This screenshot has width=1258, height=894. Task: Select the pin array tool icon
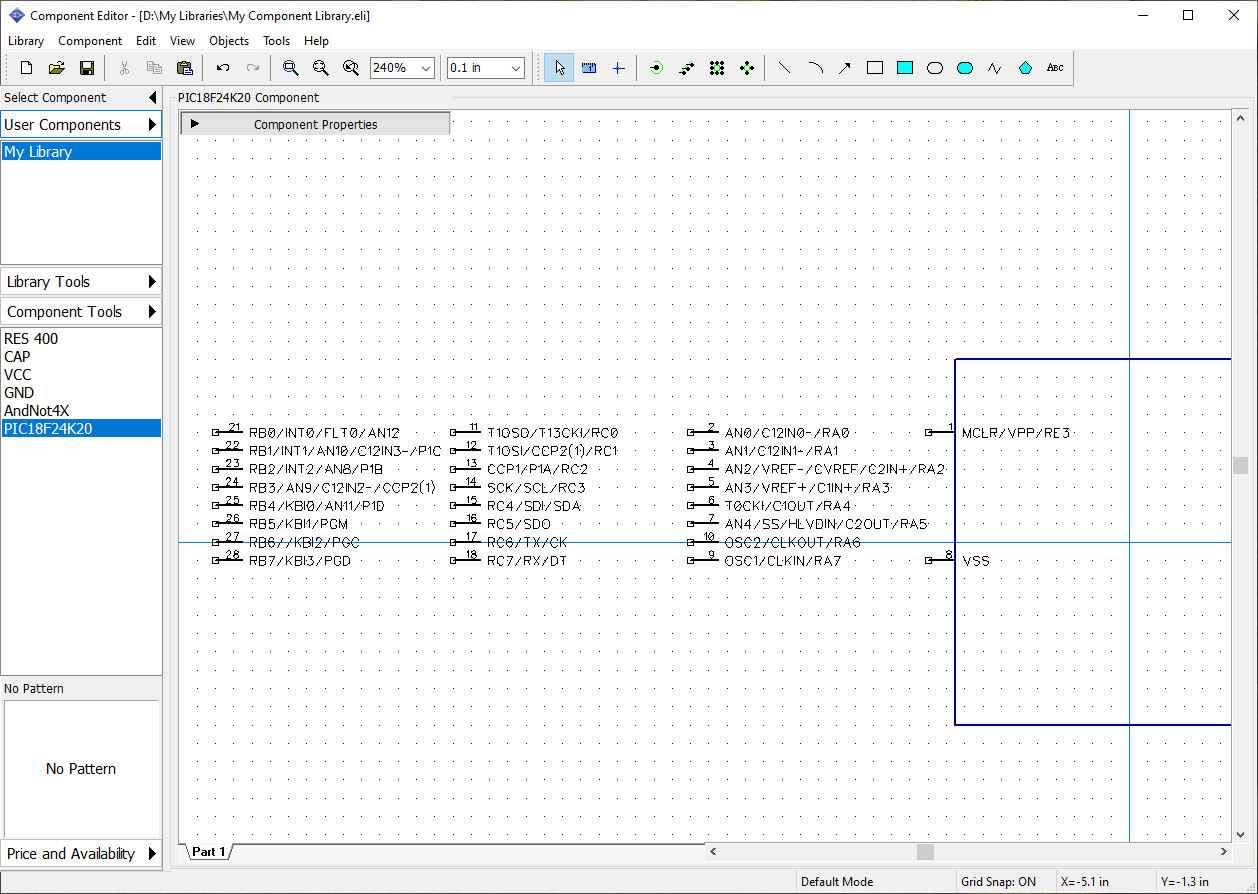coord(716,68)
